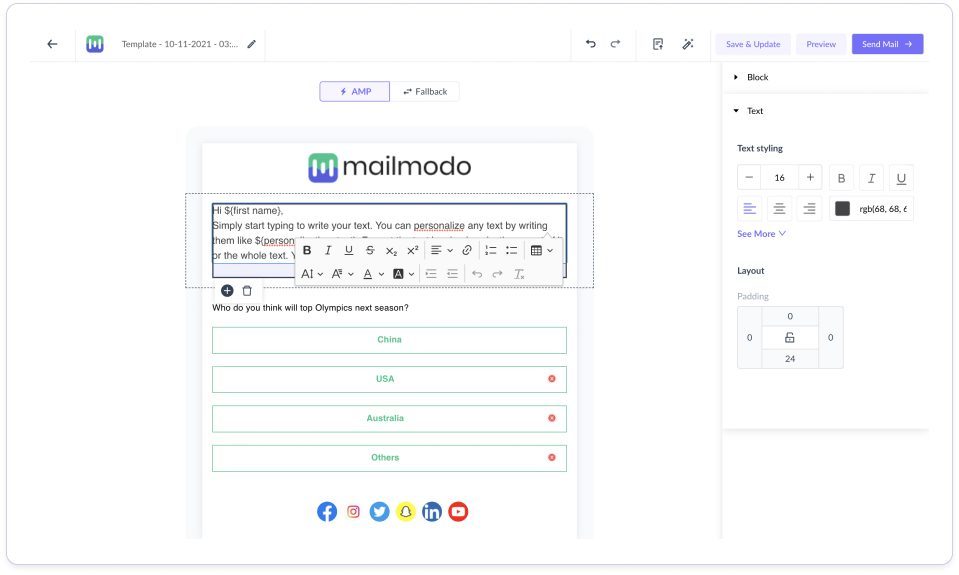Image resolution: width=959 pixels, height=575 pixels.
Task: Open the background color dropdown
Action: (x=404, y=274)
